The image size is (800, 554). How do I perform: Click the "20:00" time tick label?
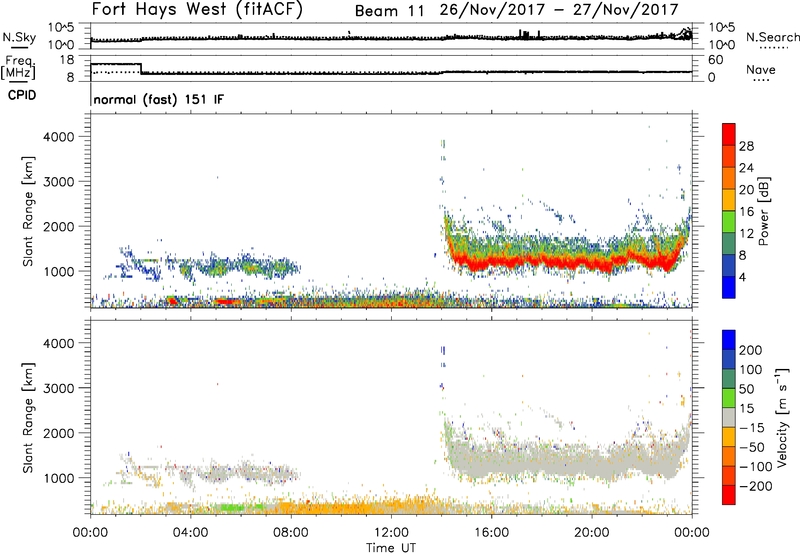[x=591, y=533]
